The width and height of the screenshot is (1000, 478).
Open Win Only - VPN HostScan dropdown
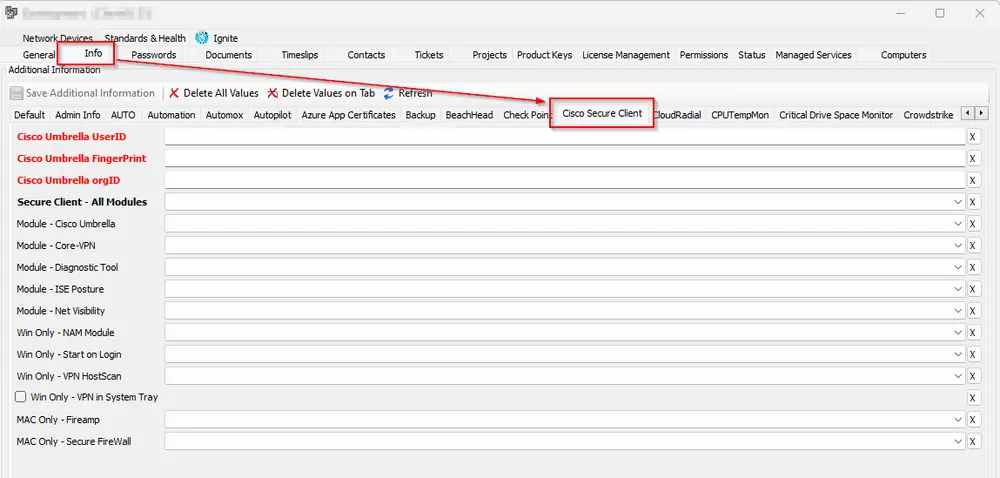957,376
